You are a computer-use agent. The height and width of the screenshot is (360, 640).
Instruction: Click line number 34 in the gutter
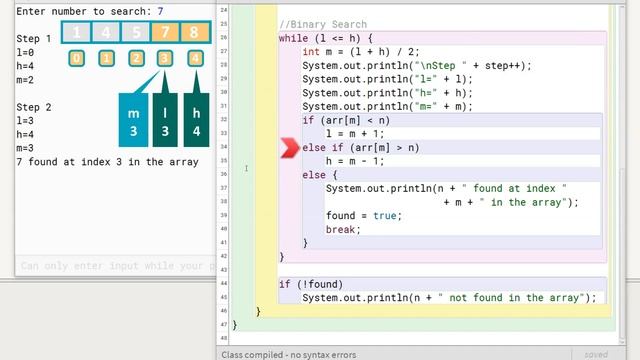click(x=224, y=147)
